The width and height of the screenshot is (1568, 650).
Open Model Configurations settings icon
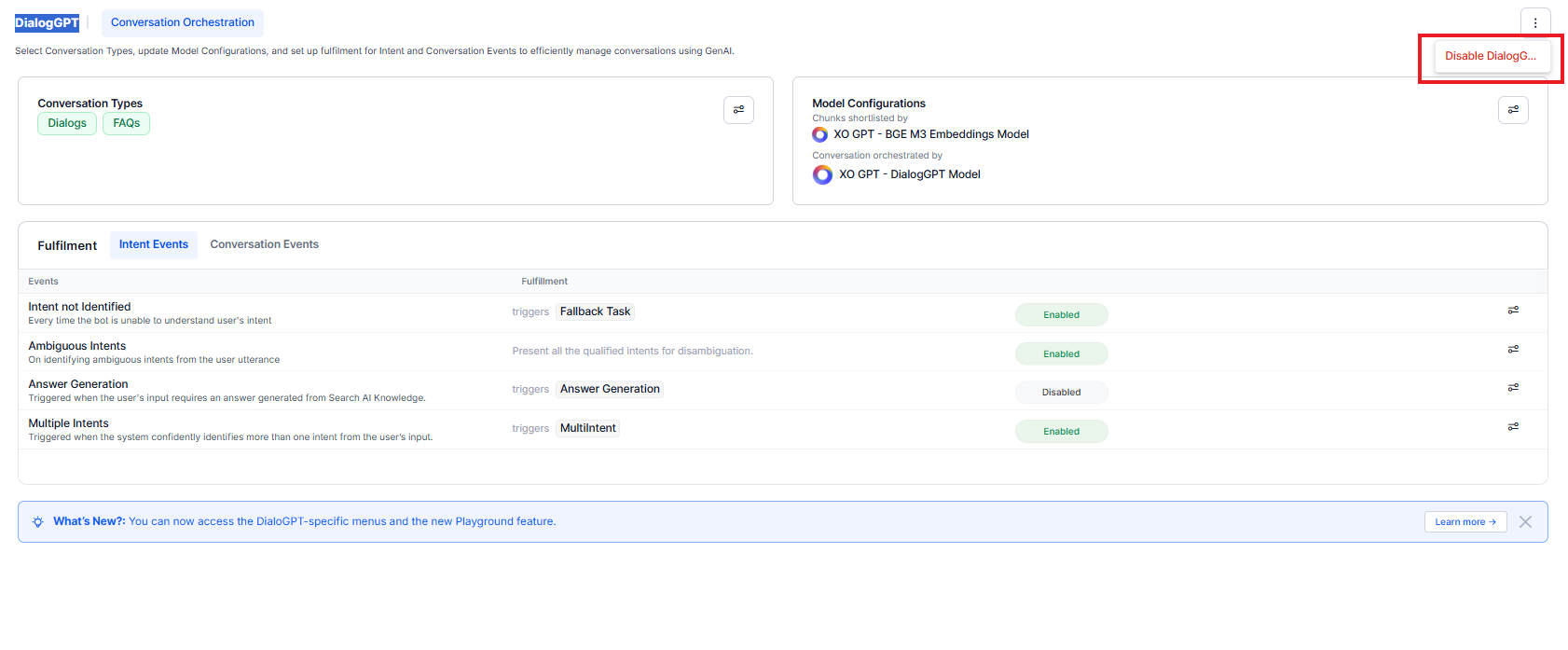tap(1513, 110)
